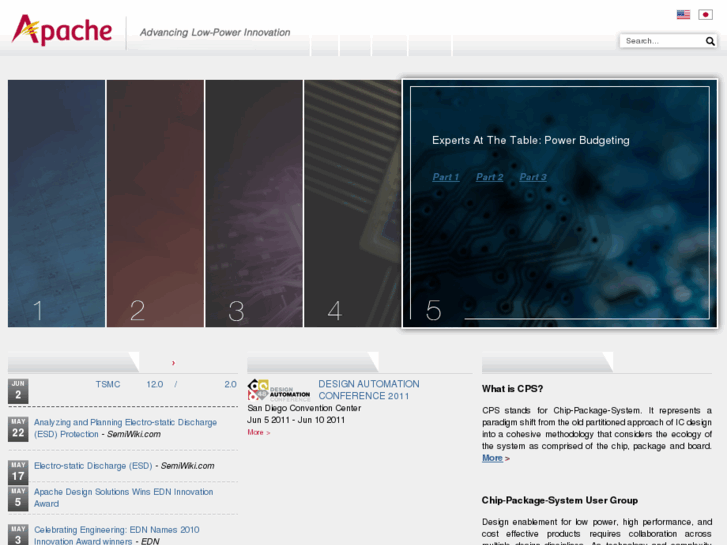Click Chip-Package-System User Group heading
The height and width of the screenshot is (545, 727).
tap(560, 500)
